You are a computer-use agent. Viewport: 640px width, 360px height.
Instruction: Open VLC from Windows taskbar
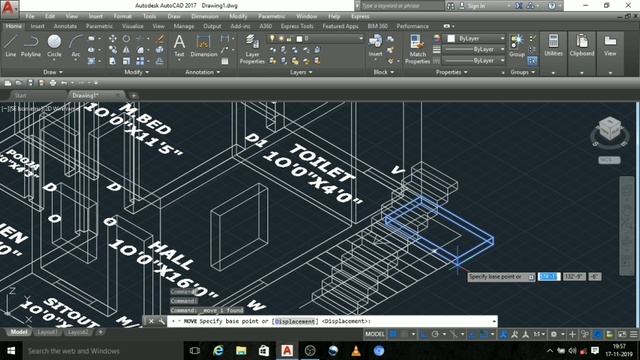(x=356, y=351)
